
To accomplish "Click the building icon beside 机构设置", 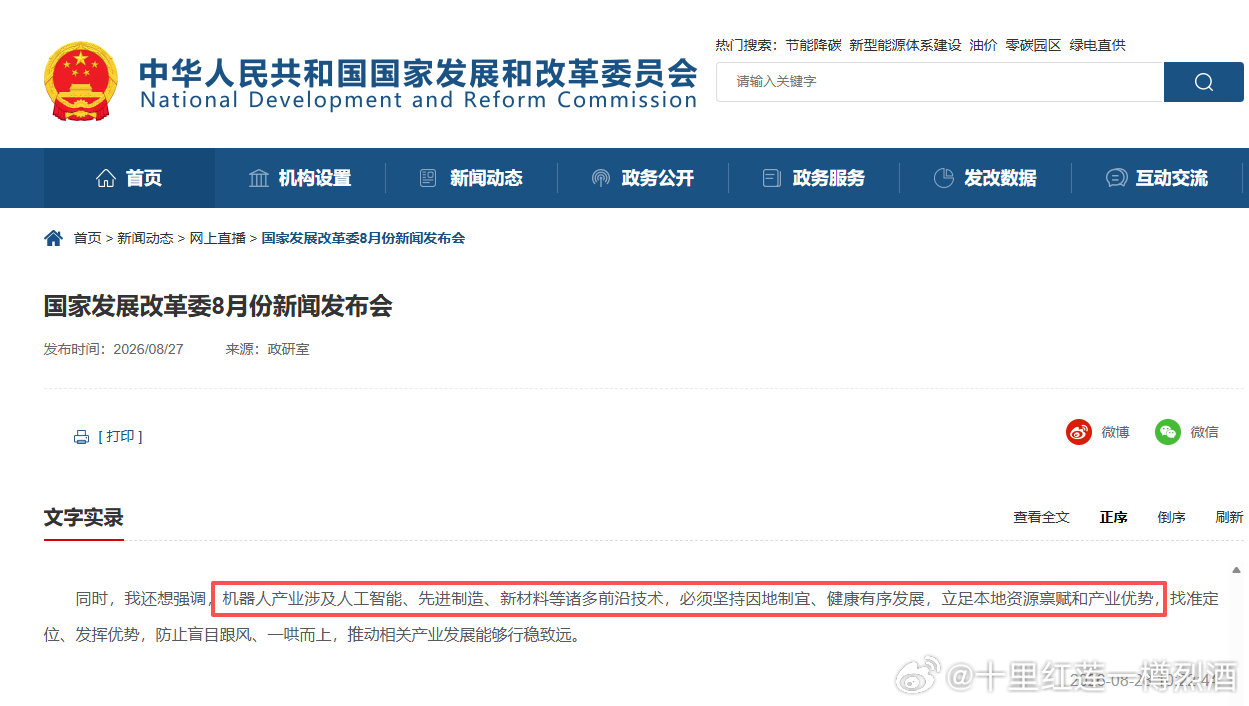I will point(259,178).
